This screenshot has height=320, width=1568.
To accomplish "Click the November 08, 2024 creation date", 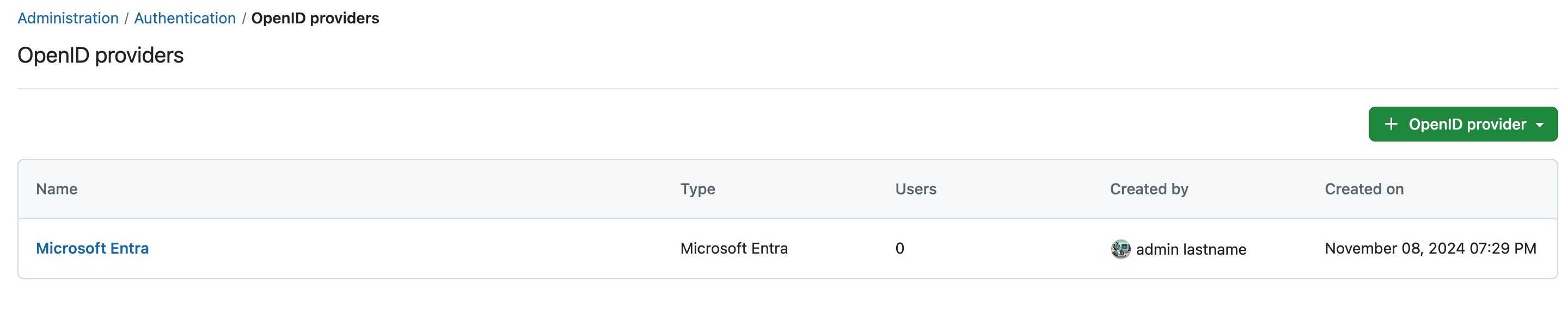I will [1430, 248].
